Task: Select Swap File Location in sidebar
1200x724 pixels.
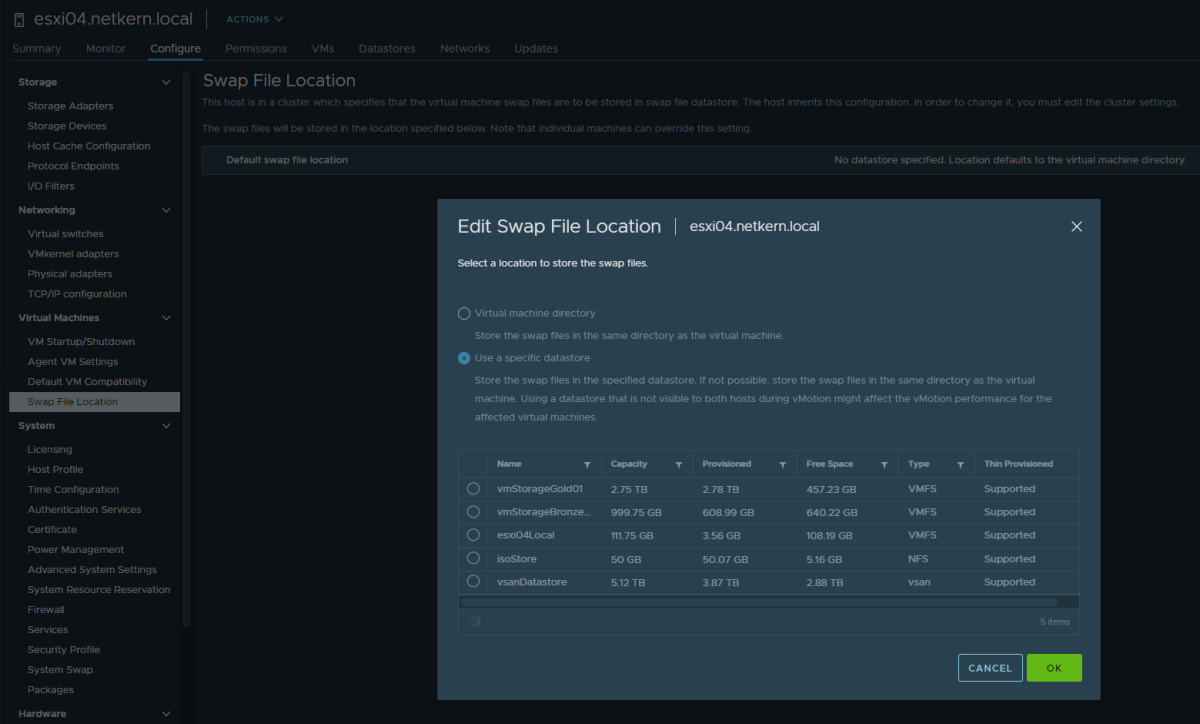Action: (95, 402)
